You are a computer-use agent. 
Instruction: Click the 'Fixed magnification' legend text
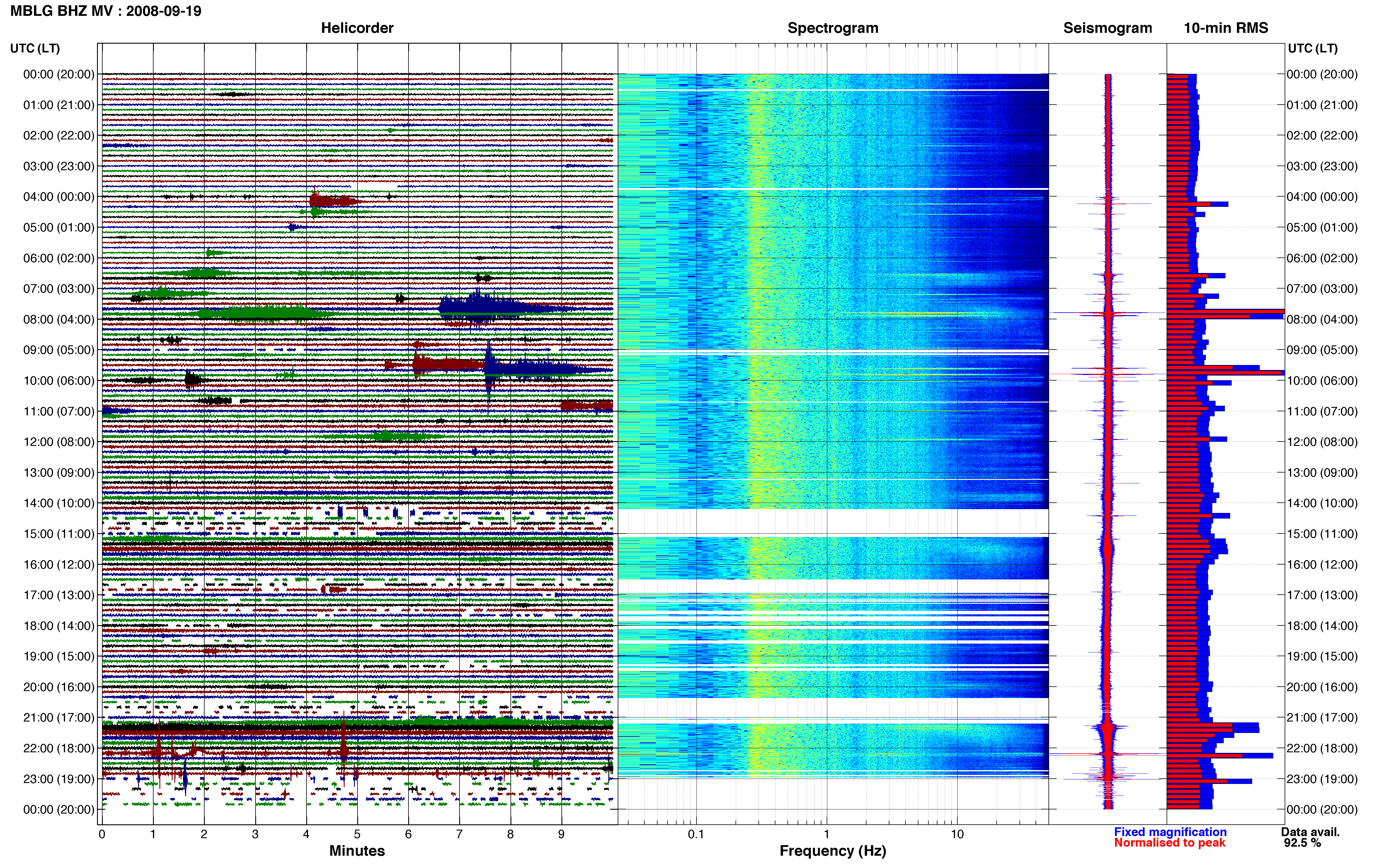tap(1170, 832)
